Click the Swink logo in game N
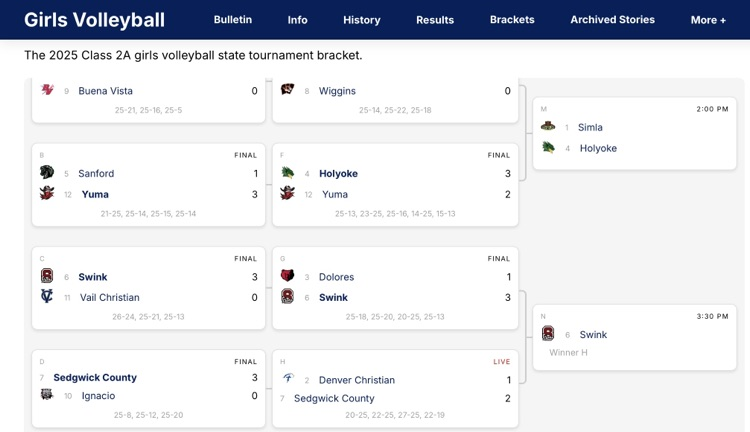This screenshot has height=432, width=750. (x=548, y=334)
